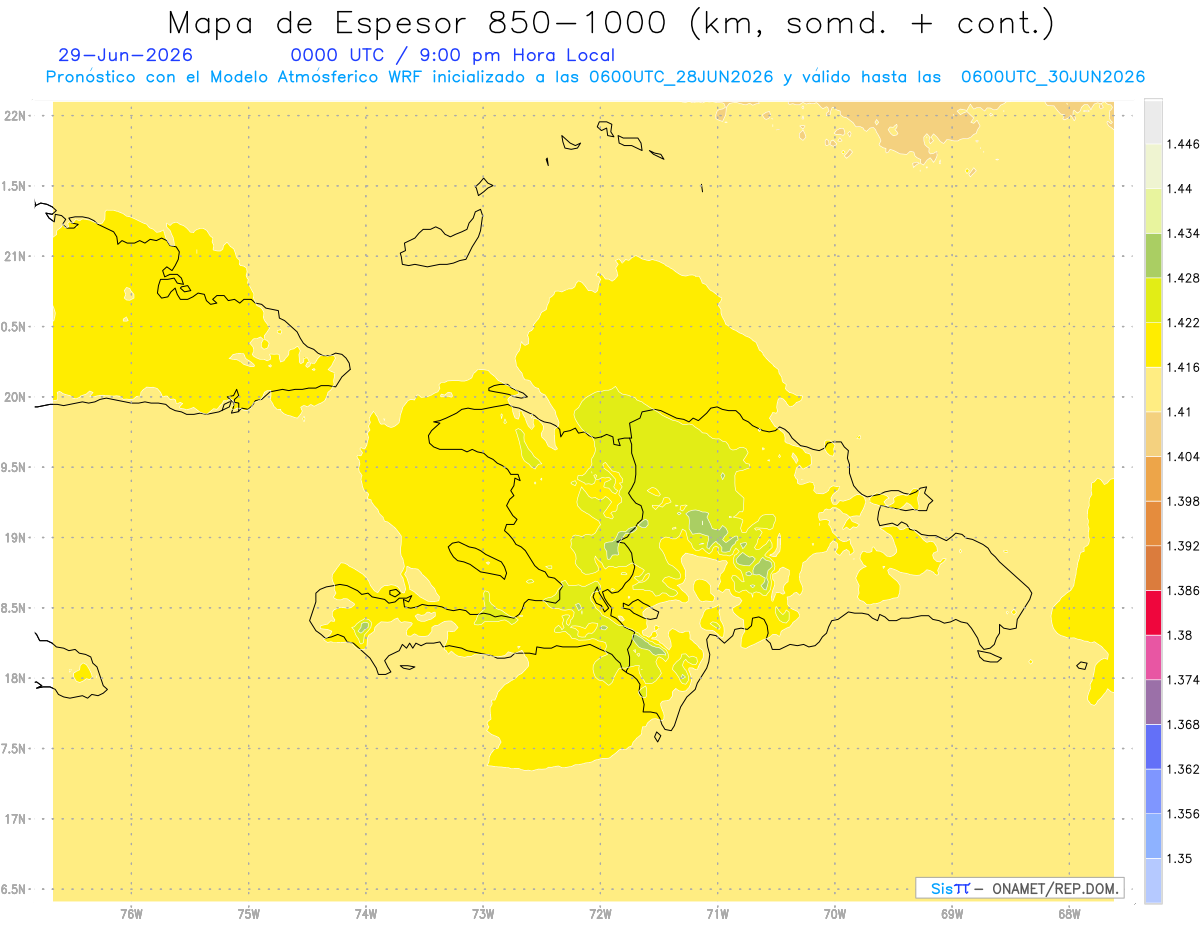Click the valid-until time '0600UTC_30JUN2026'
Screen dimensions: 1200x927
coord(1053,77)
